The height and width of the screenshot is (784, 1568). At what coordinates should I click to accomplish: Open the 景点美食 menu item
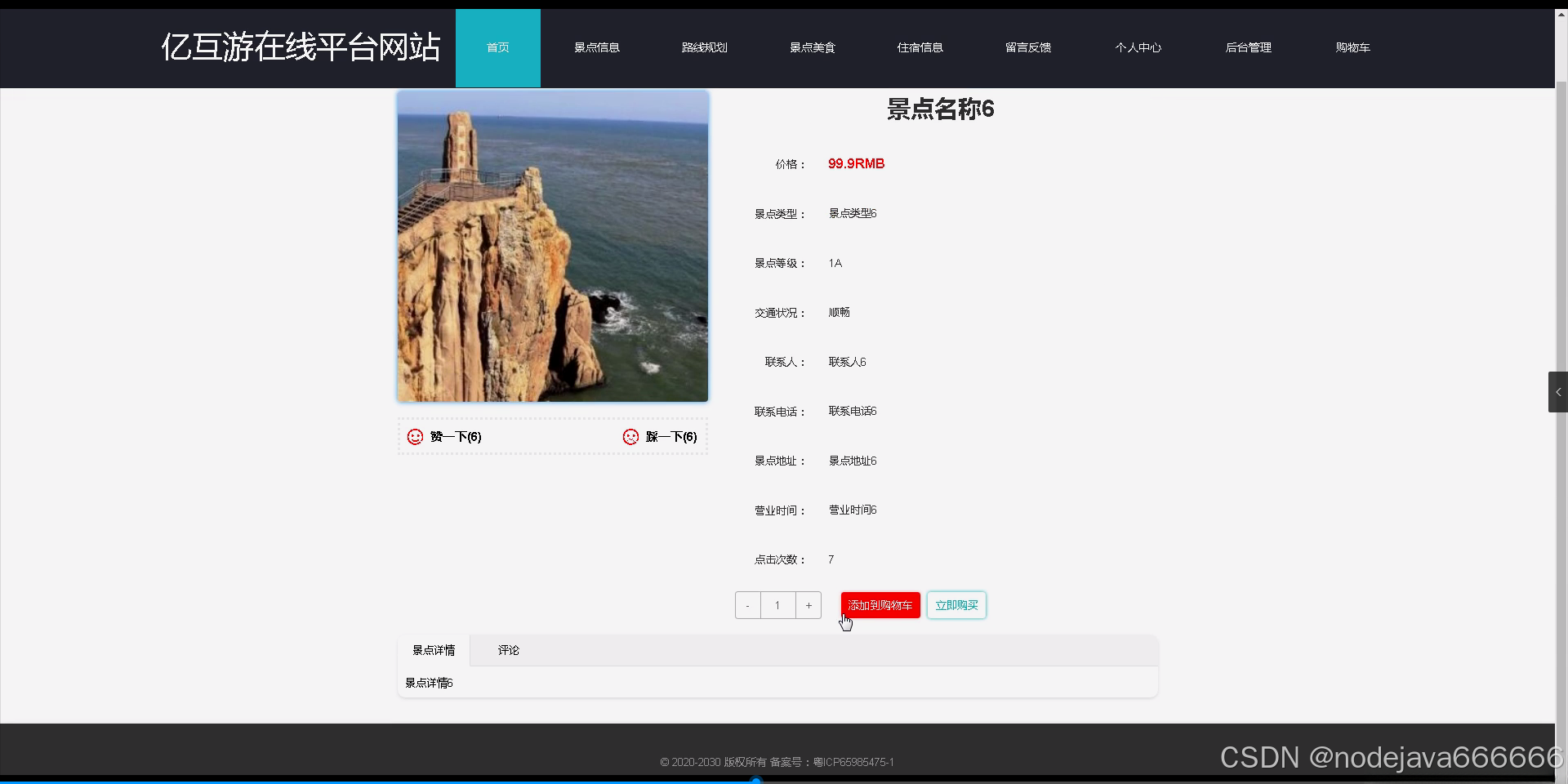click(x=813, y=48)
